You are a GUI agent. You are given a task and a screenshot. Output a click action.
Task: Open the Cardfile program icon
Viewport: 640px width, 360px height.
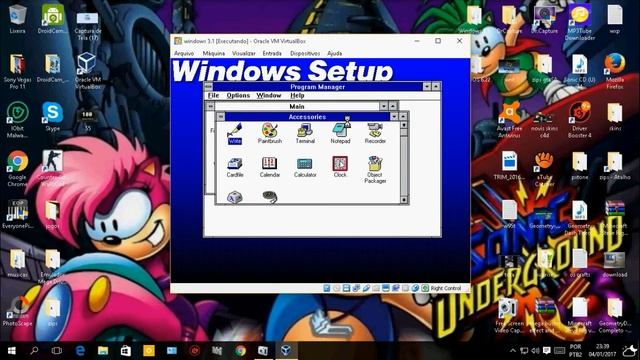(235, 167)
